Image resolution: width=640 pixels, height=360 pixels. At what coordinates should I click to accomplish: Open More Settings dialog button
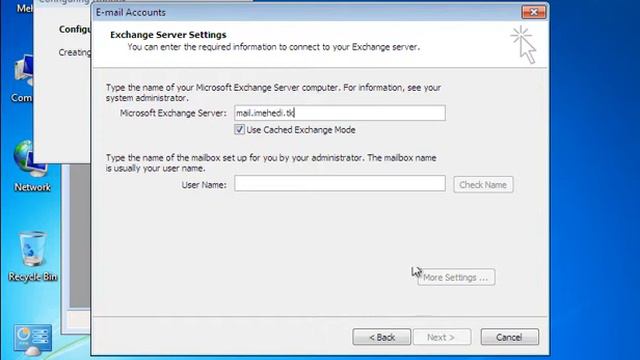[456, 277]
